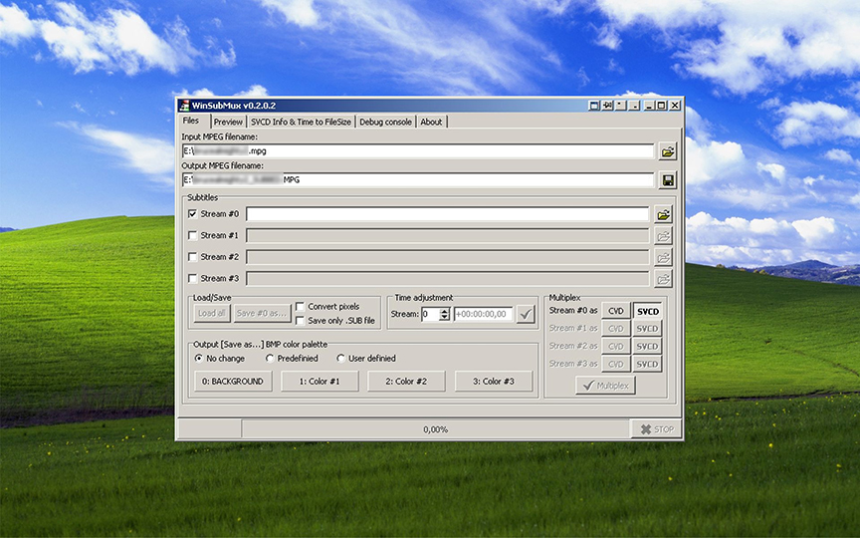The height and width of the screenshot is (538, 860).
Task: Minimize the WinSubMux window
Action: tap(649, 105)
